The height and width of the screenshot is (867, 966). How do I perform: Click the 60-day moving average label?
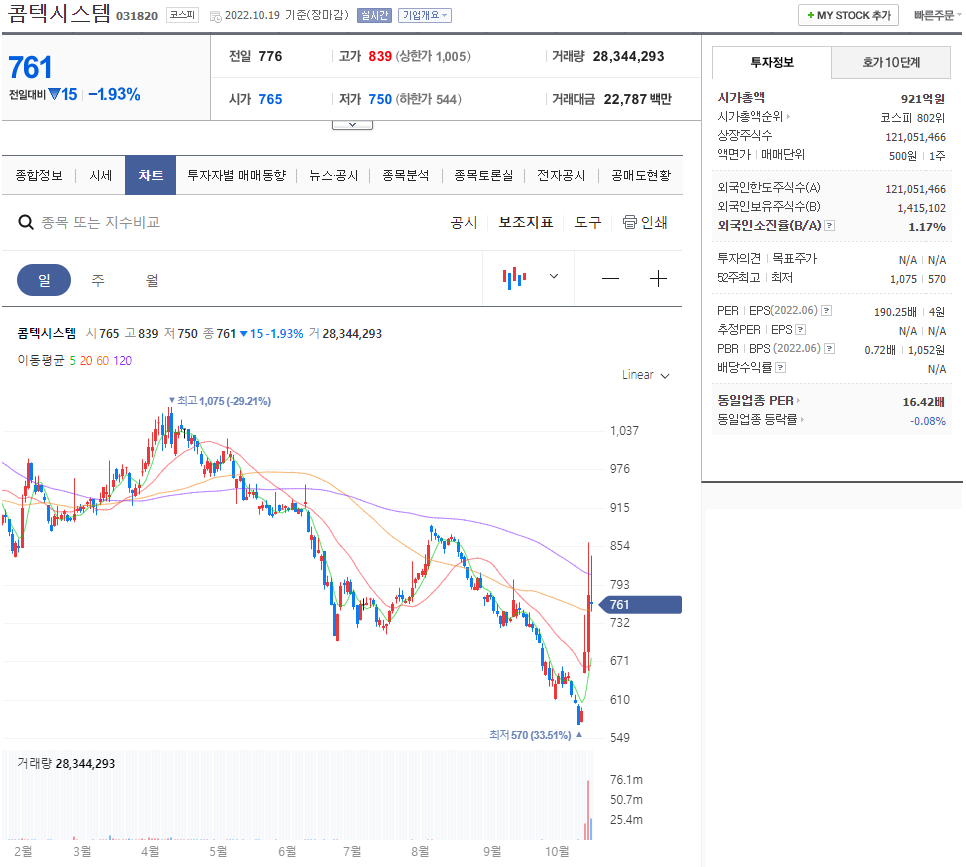click(103, 360)
